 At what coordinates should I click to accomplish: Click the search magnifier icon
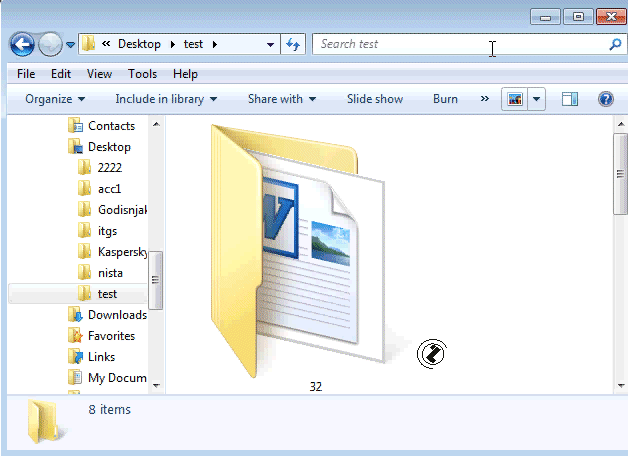pos(615,44)
